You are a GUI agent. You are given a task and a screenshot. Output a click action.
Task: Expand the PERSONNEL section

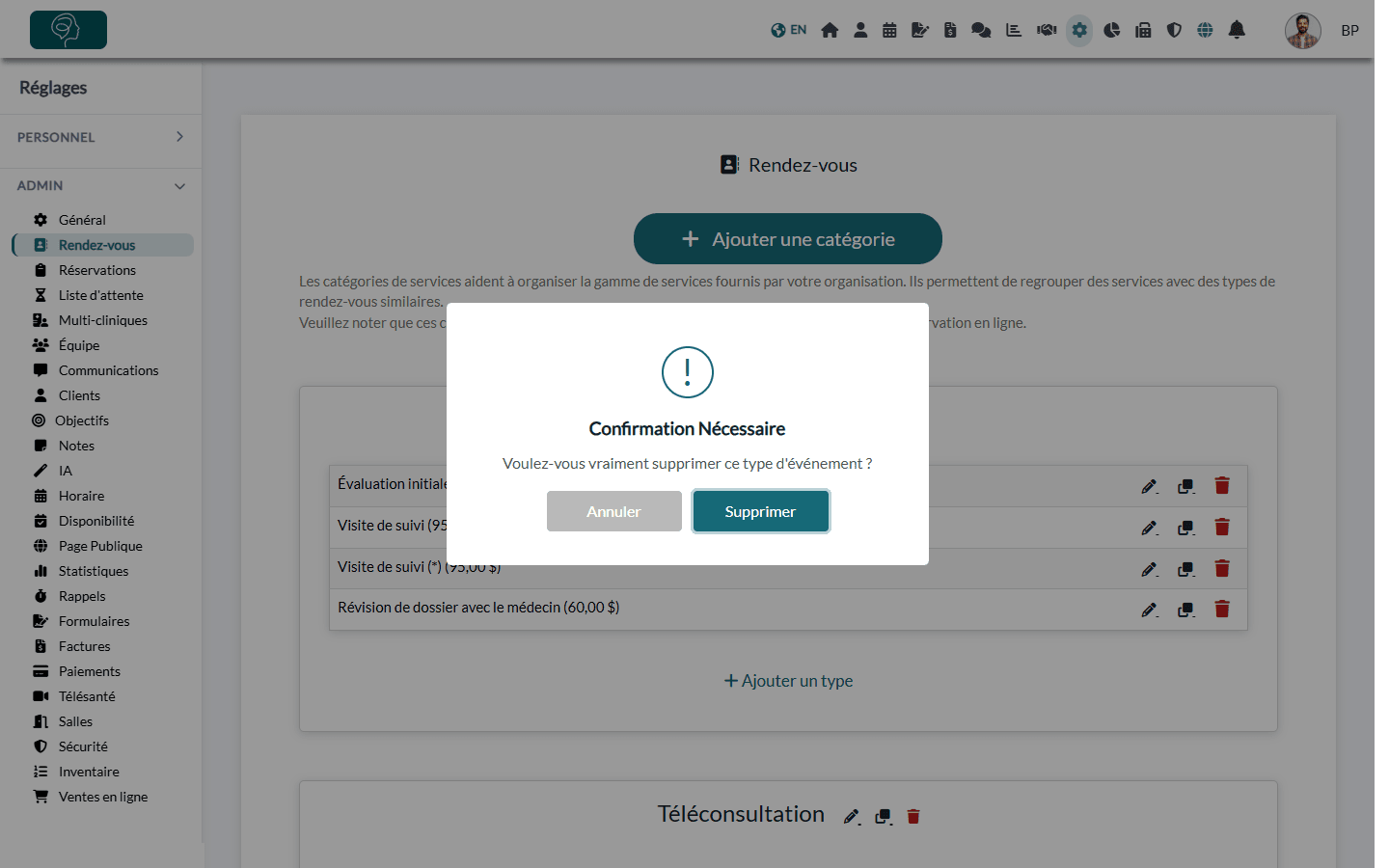click(x=100, y=137)
